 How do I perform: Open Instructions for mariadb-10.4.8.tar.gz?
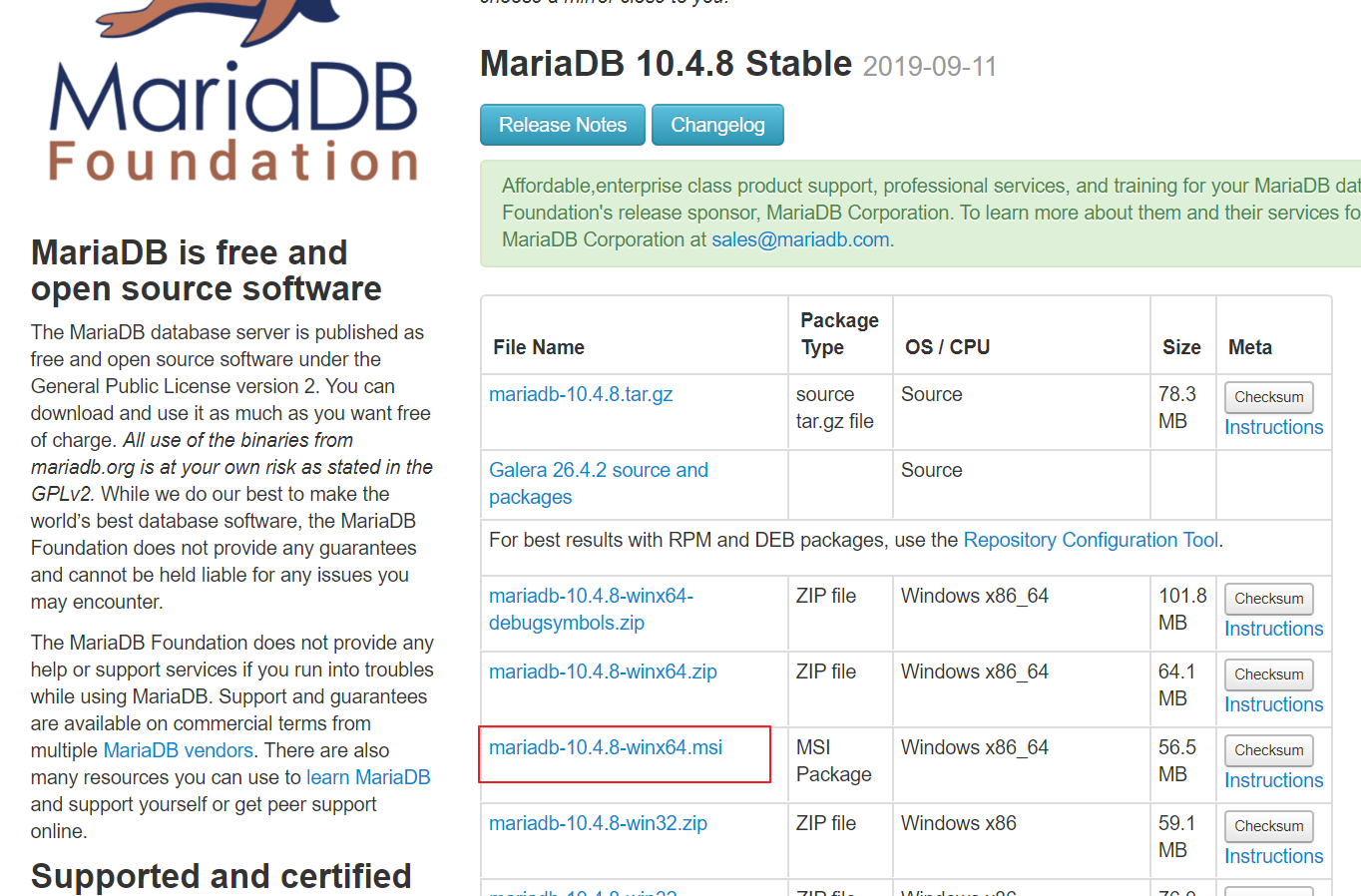click(x=1274, y=427)
